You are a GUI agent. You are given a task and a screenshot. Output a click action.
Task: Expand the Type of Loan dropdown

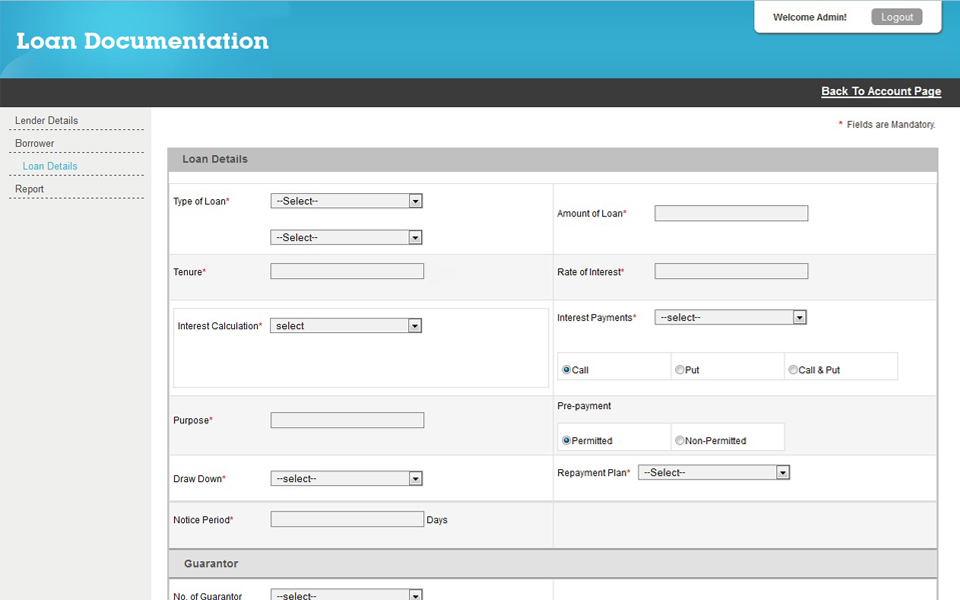[346, 201]
